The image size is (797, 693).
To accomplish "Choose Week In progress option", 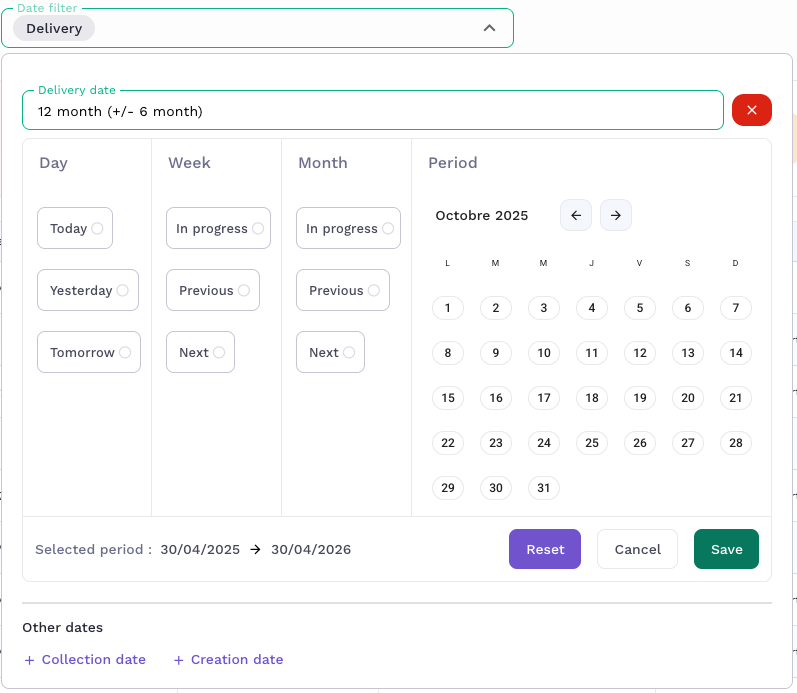I will (x=218, y=228).
